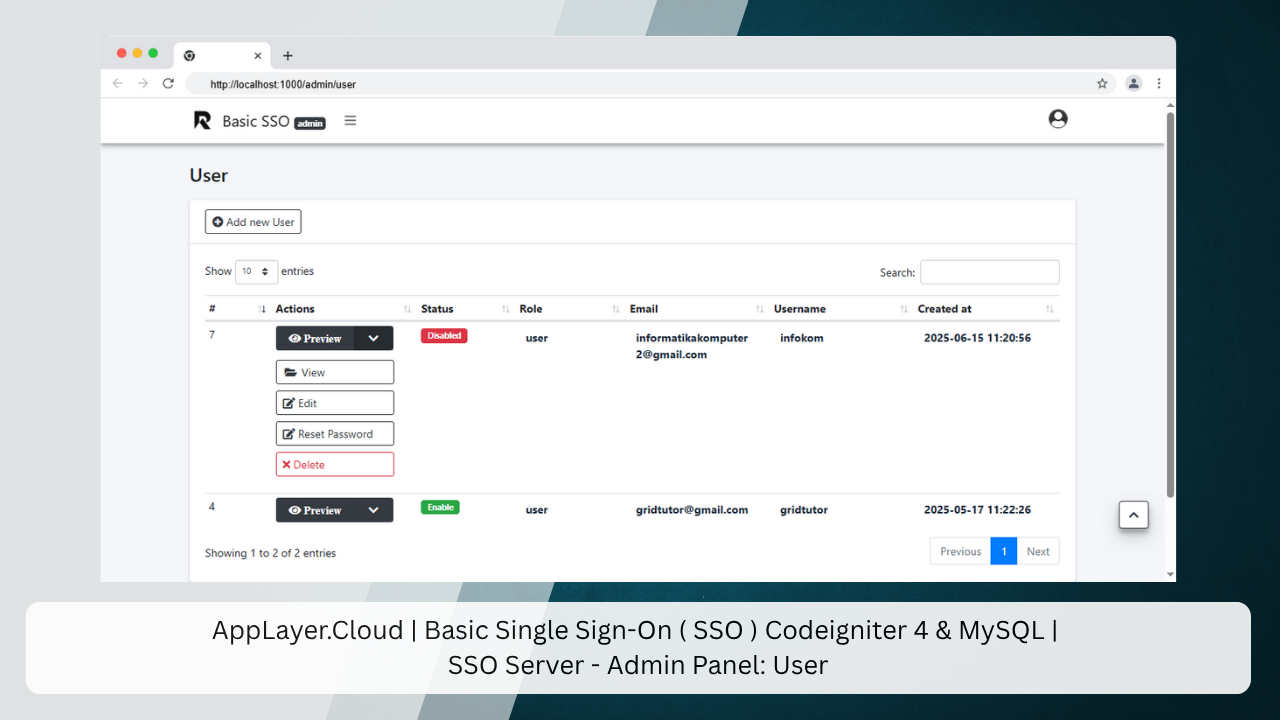
Task: Sort by Username column
Action: pos(841,309)
